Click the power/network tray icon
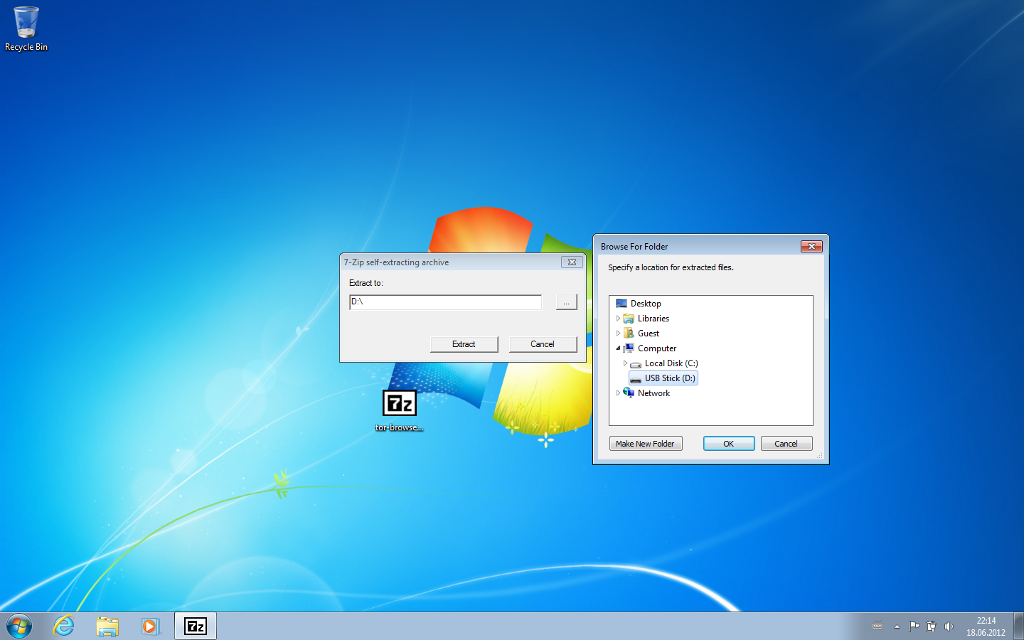 931,626
